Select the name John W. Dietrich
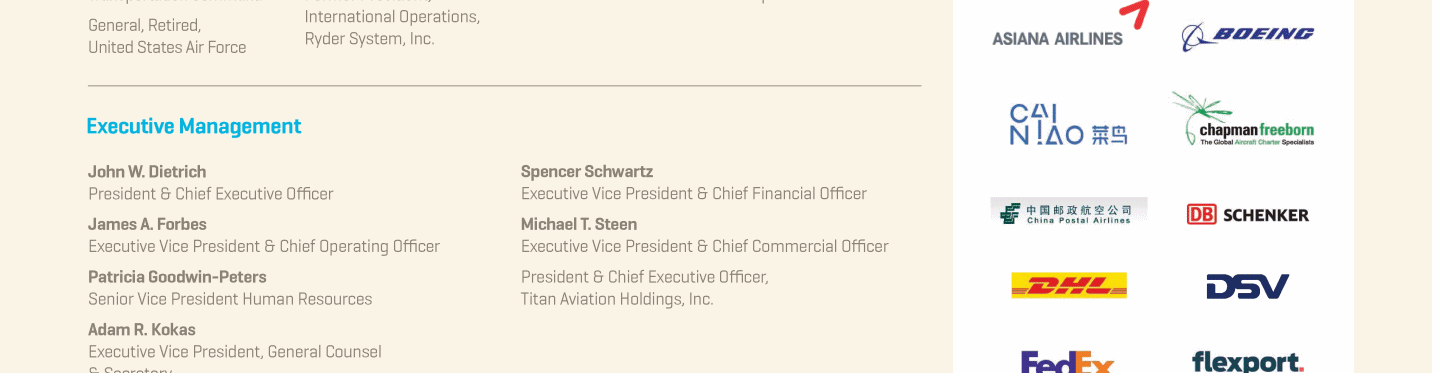The height and width of the screenshot is (373, 1440). click(147, 172)
